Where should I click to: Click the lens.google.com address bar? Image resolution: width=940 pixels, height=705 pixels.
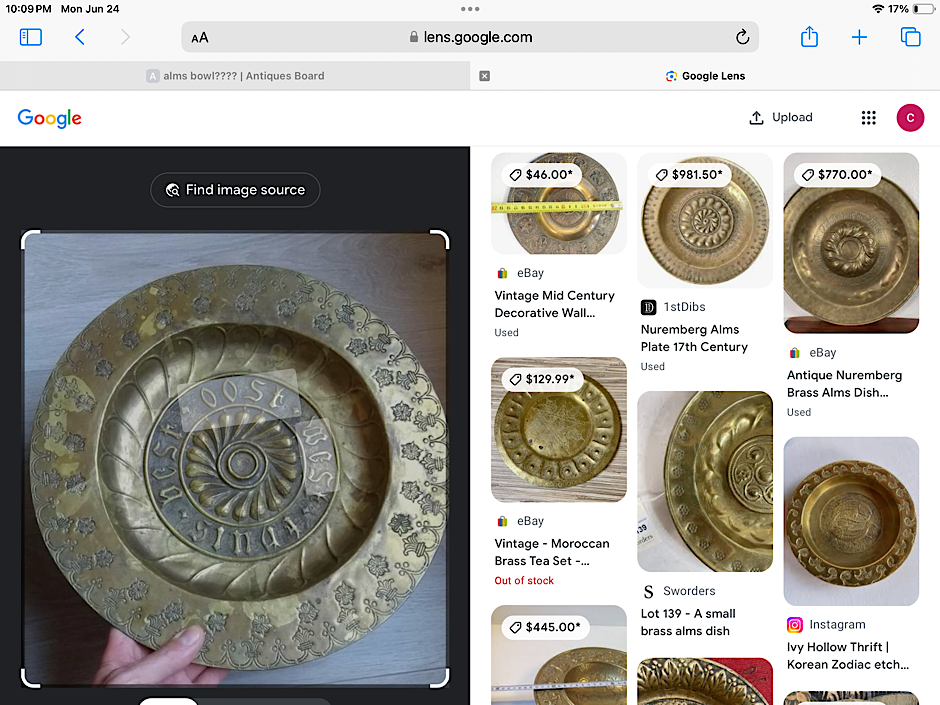pyautogui.click(x=470, y=37)
